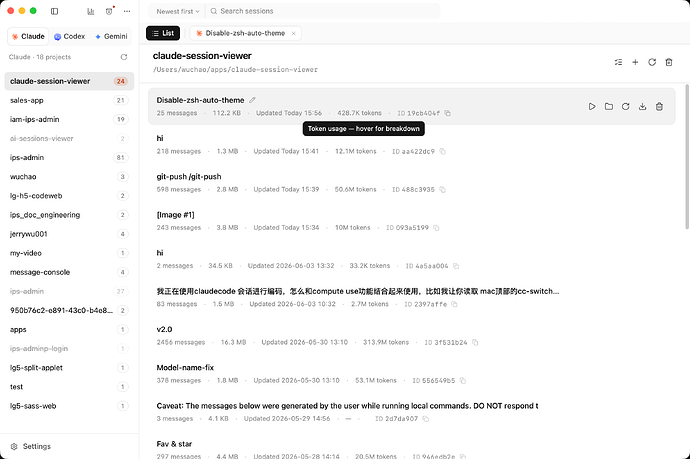Copy session ID 556549b5
Screen dimensions: 690x459
pyautogui.click(x=462, y=381)
